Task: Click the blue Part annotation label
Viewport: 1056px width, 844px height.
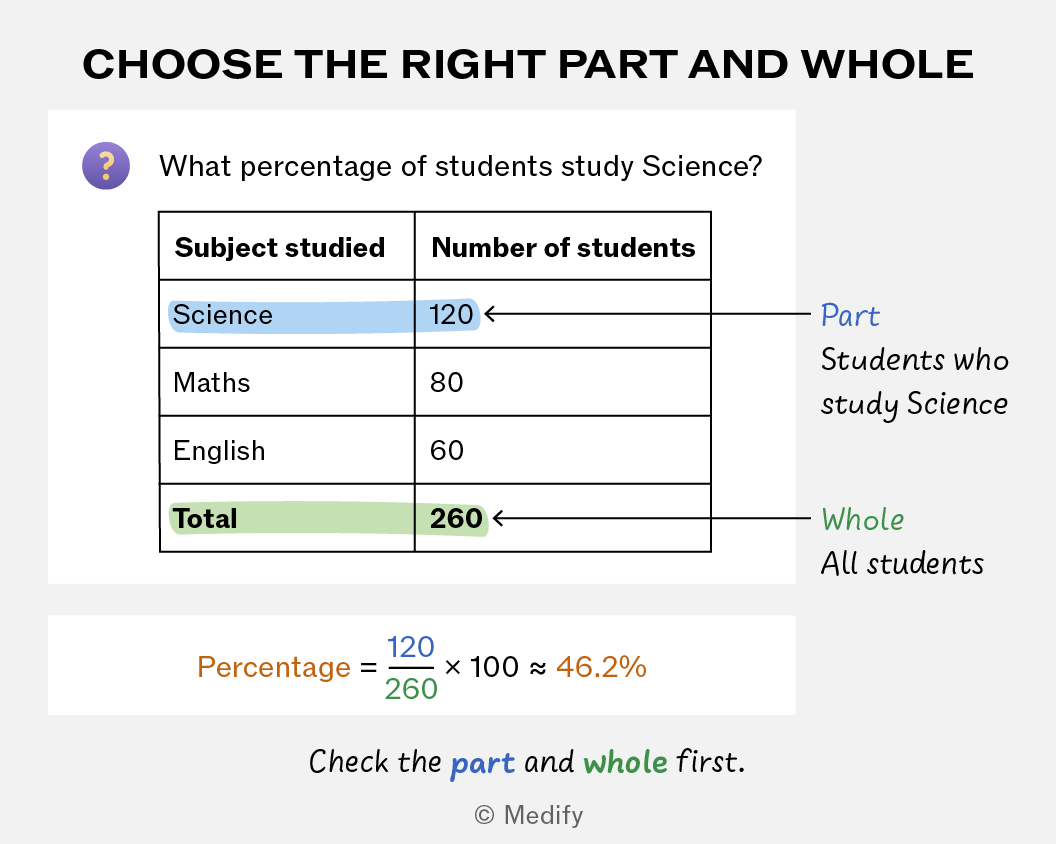Action: (x=850, y=315)
